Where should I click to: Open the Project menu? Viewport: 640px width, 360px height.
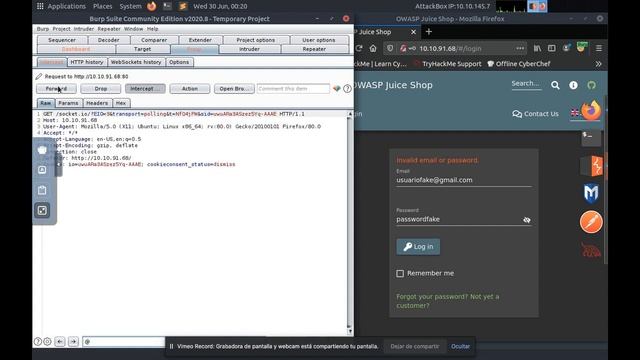tap(61, 29)
